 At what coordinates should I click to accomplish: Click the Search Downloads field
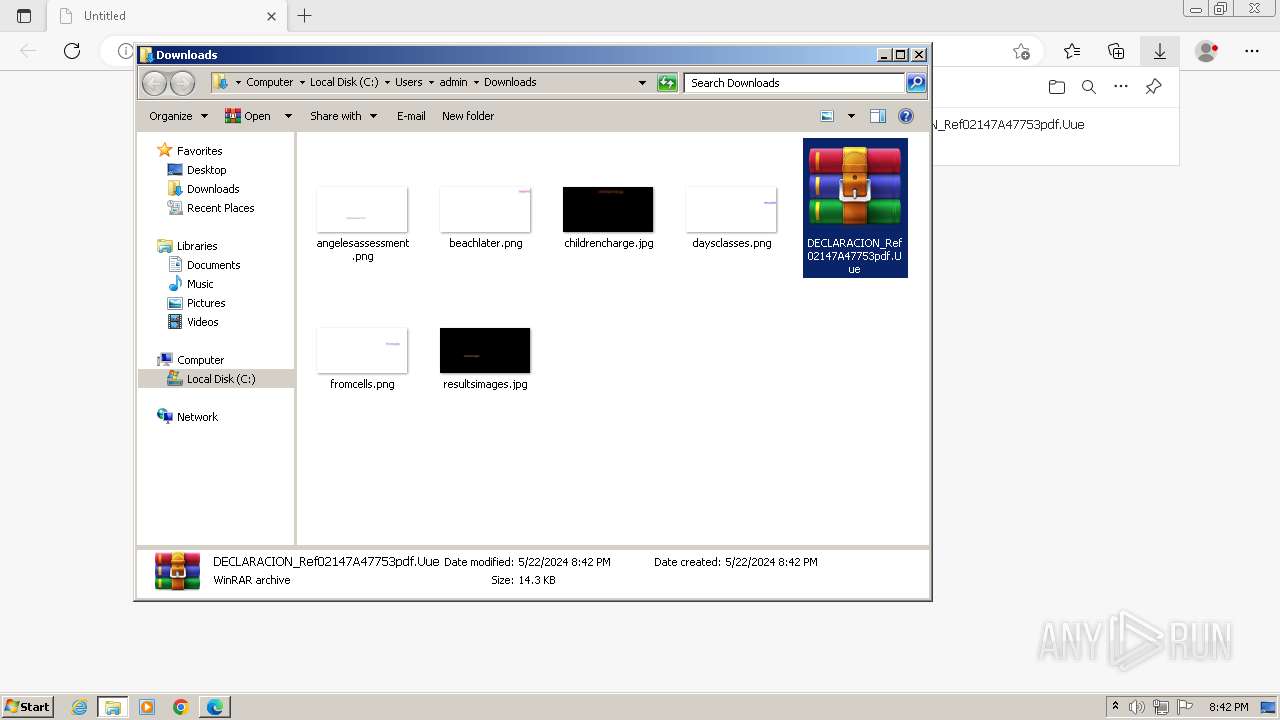[x=794, y=83]
